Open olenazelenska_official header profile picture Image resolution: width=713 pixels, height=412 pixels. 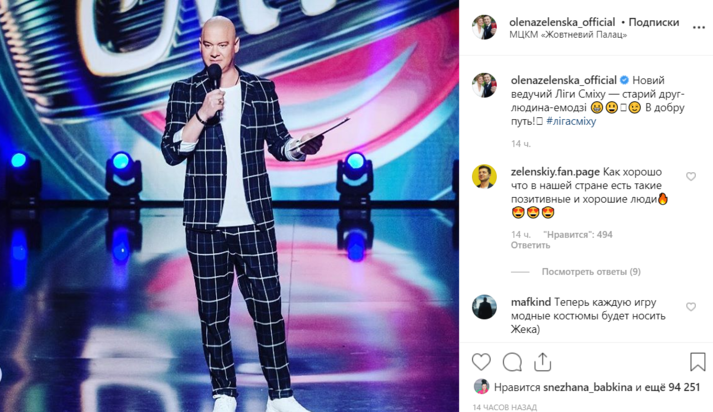coord(484,27)
